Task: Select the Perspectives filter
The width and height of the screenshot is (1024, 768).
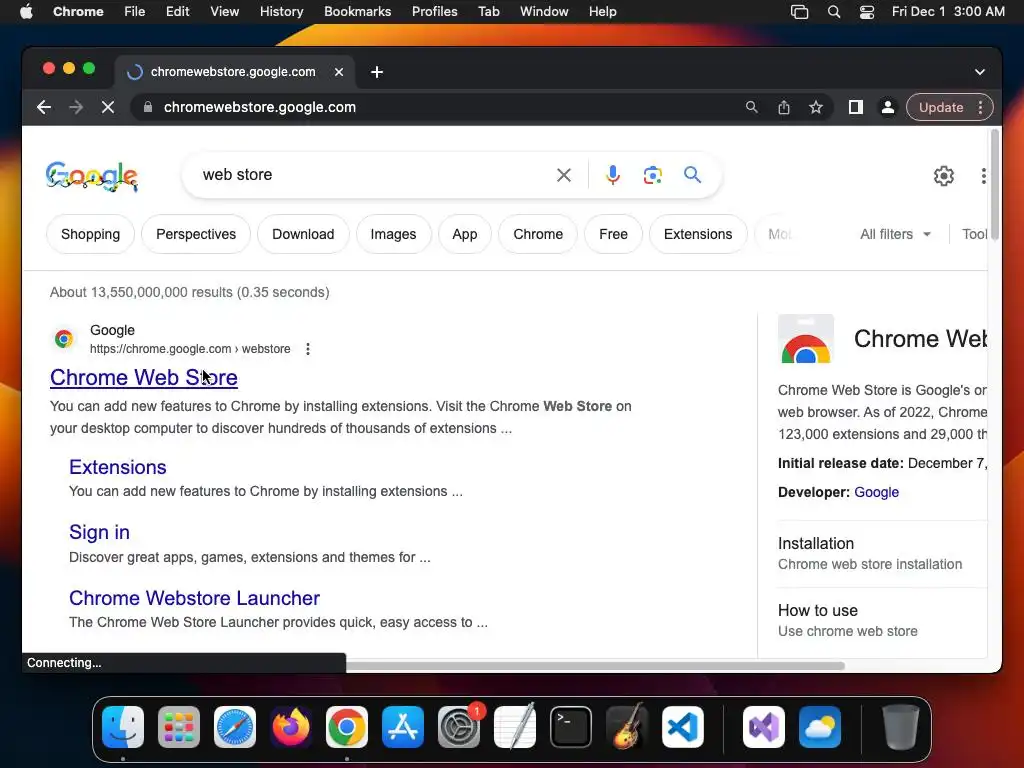Action: pyautogui.click(x=196, y=234)
